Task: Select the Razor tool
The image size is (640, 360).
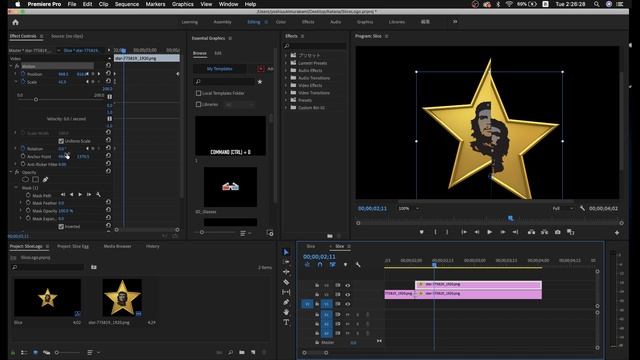Action: pos(286,282)
